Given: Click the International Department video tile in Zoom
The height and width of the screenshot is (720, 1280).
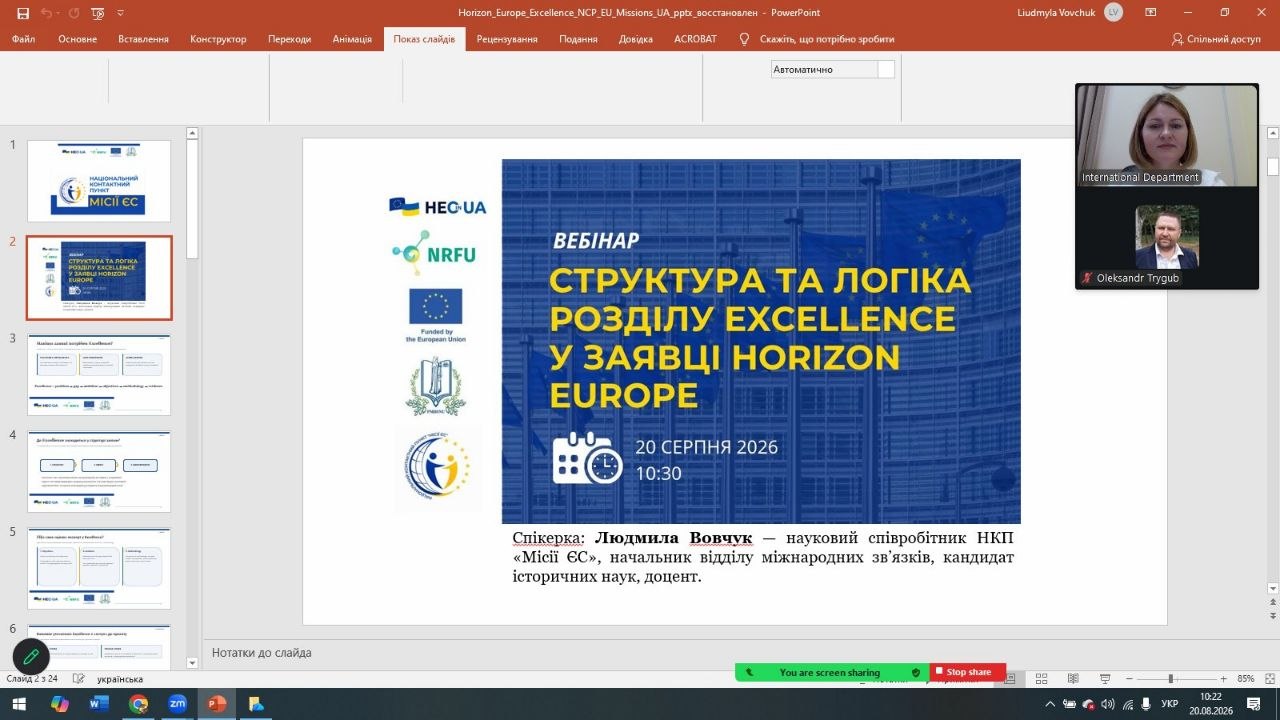Looking at the screenshot, I should click(1167, 135).
